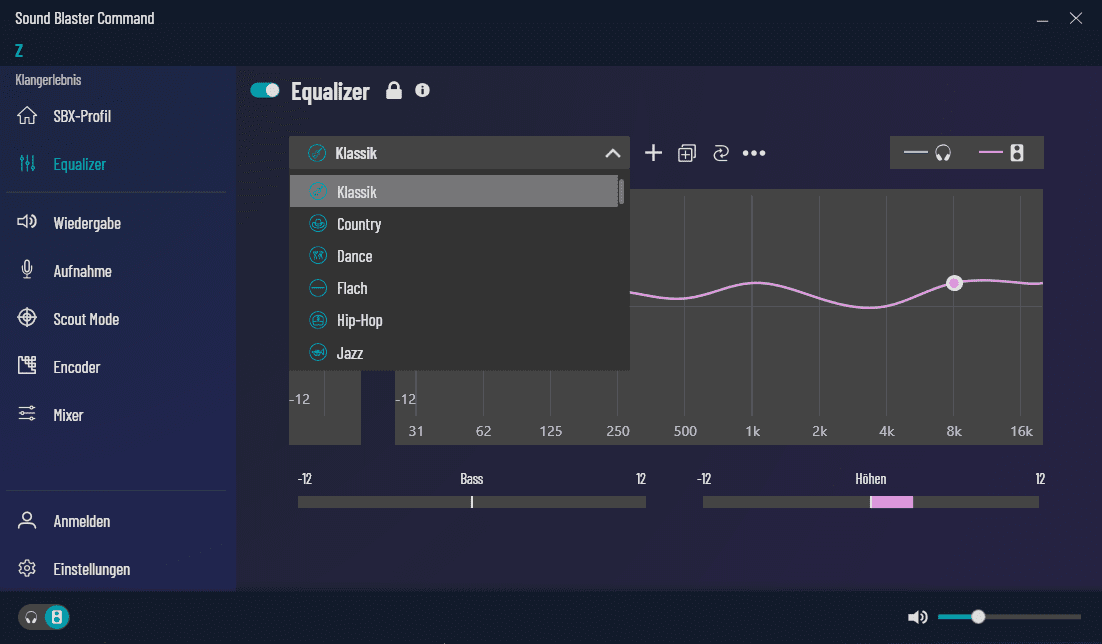1102x644 pixels.
Task: Switch output to headphones
Action: pyautogui.click(x=31, y=617)
